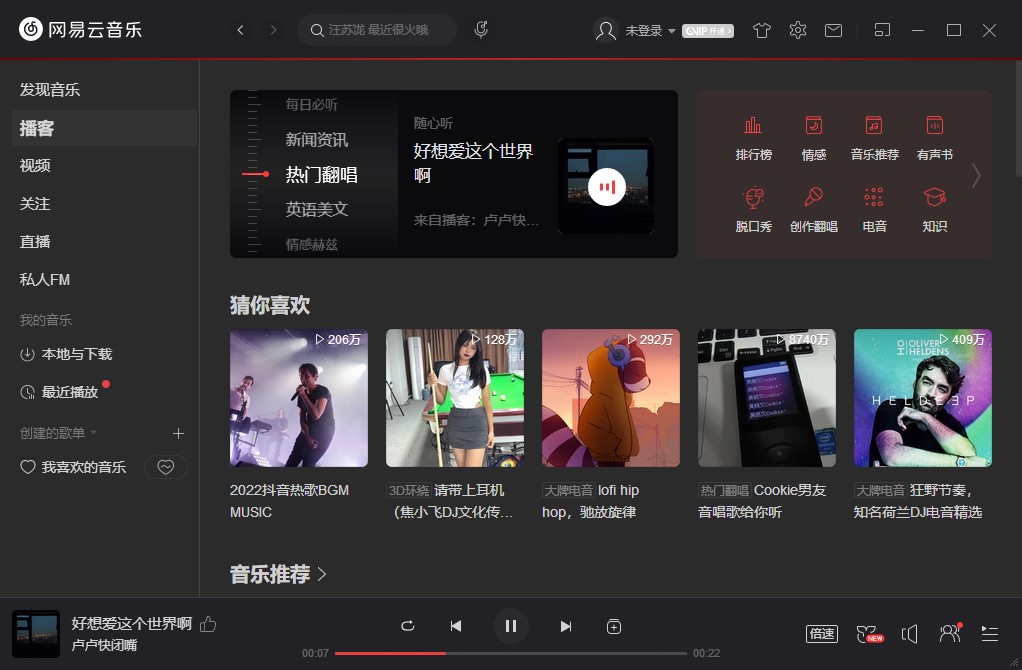
Task: Pause playback in the bottom bar
Action: pyautogui.click(x=510, y=626)
